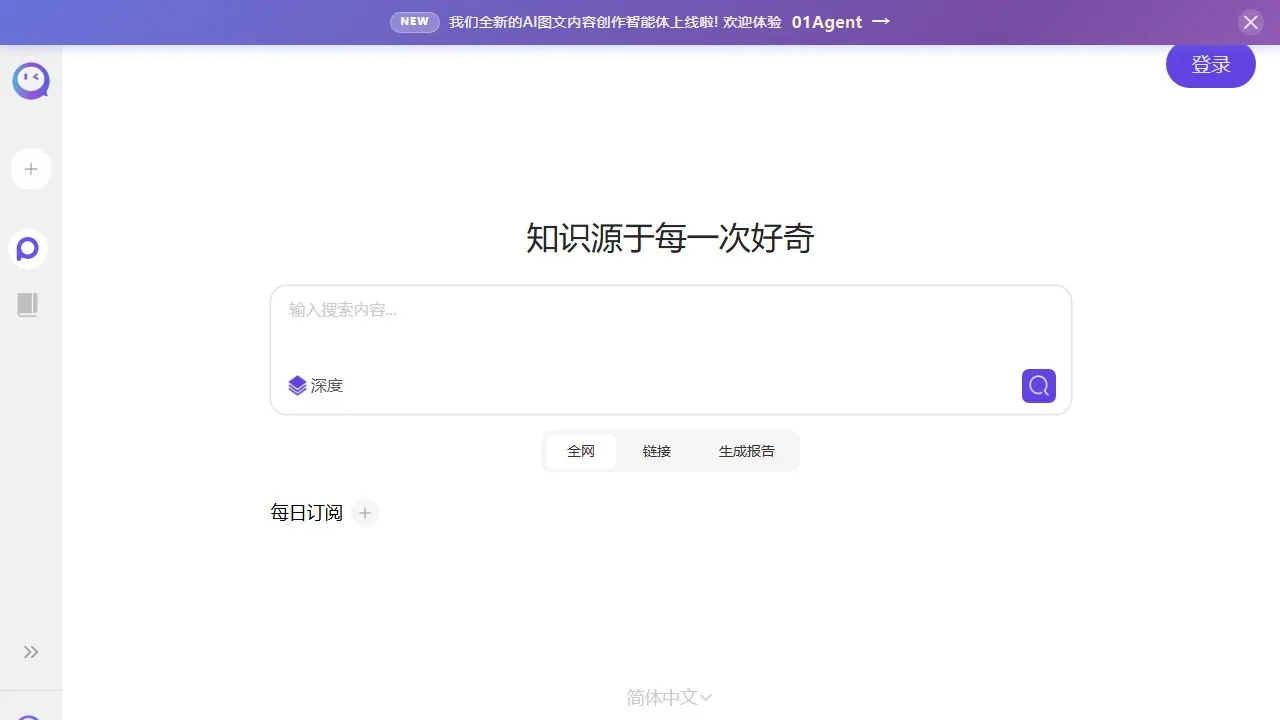Click the 每日订阅 heading
1280x720 pixels.
click(306, 513)
